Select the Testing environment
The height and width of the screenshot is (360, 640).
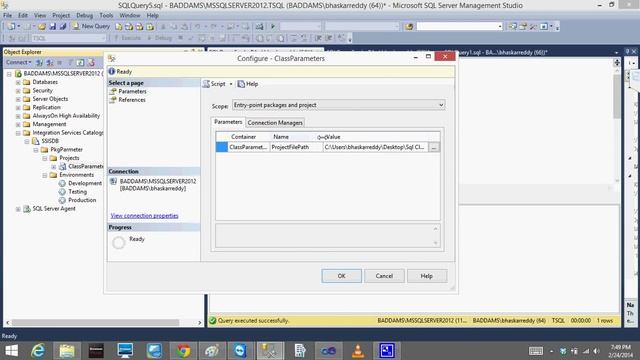tap(78, 192)
